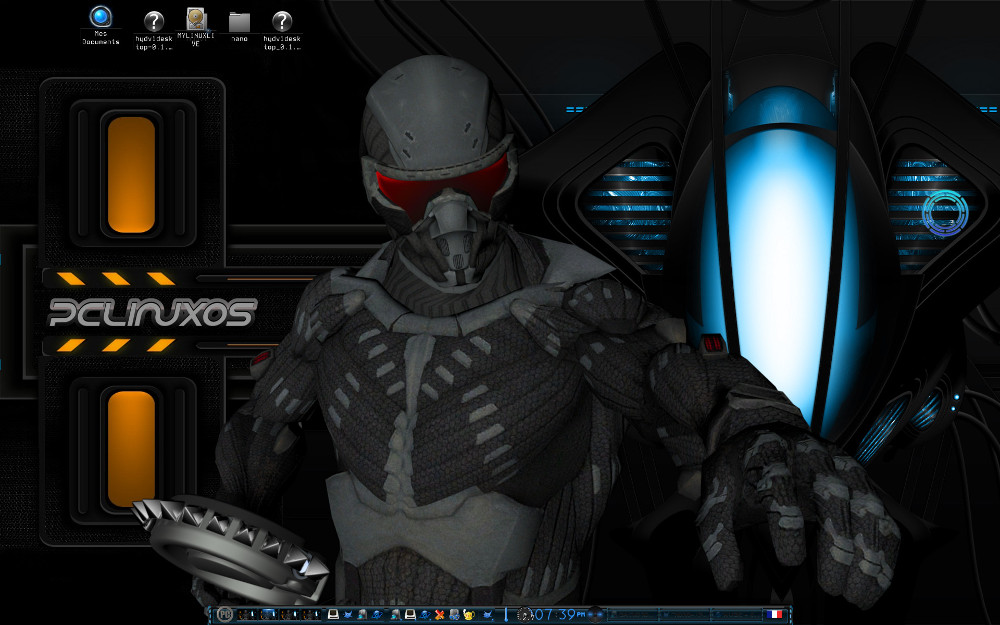Open the hydvldesktop_0.1 unknown file icon
1000x625 pixels.
point(282,31)
